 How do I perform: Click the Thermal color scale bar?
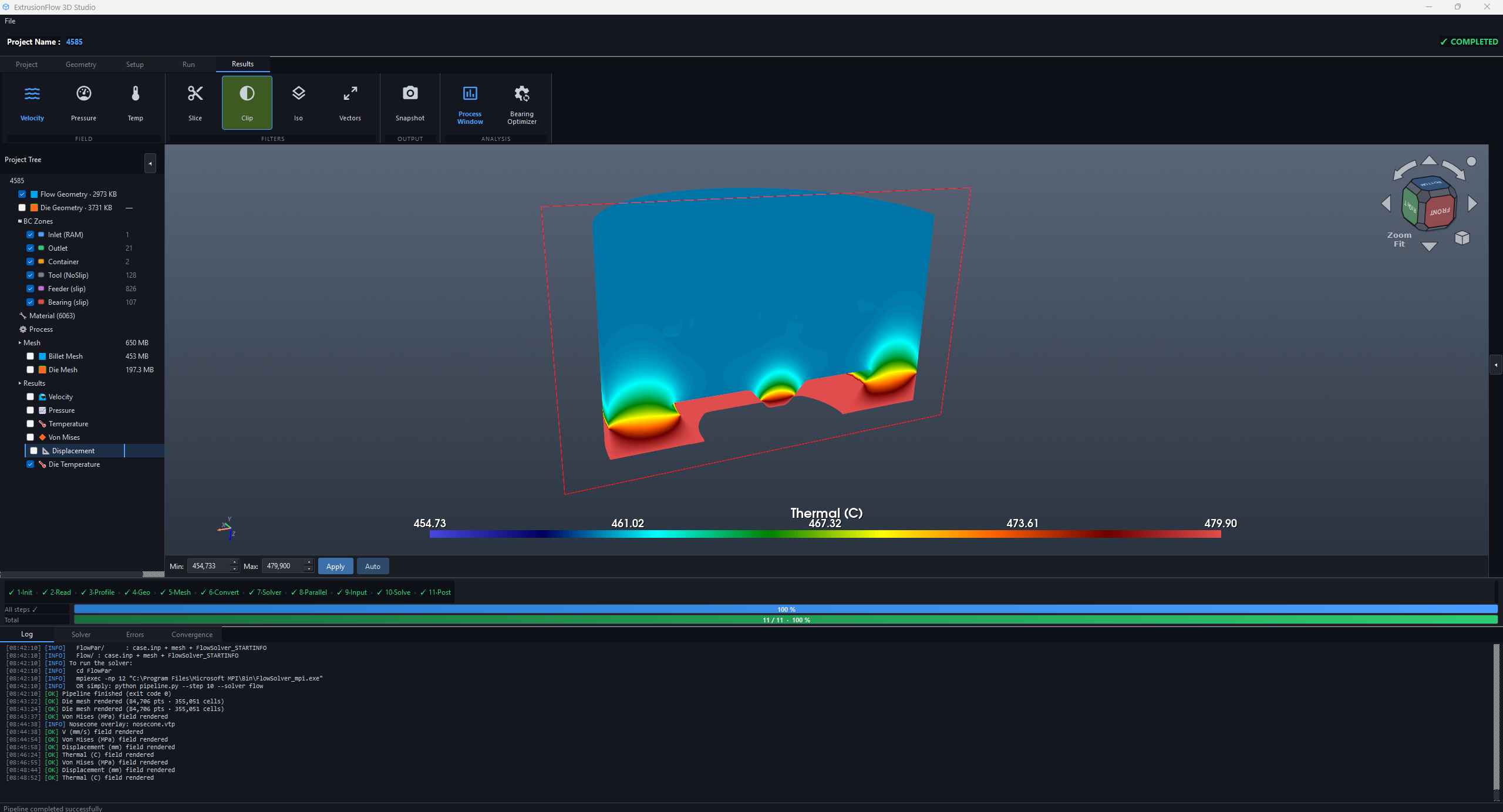point(825,534)
